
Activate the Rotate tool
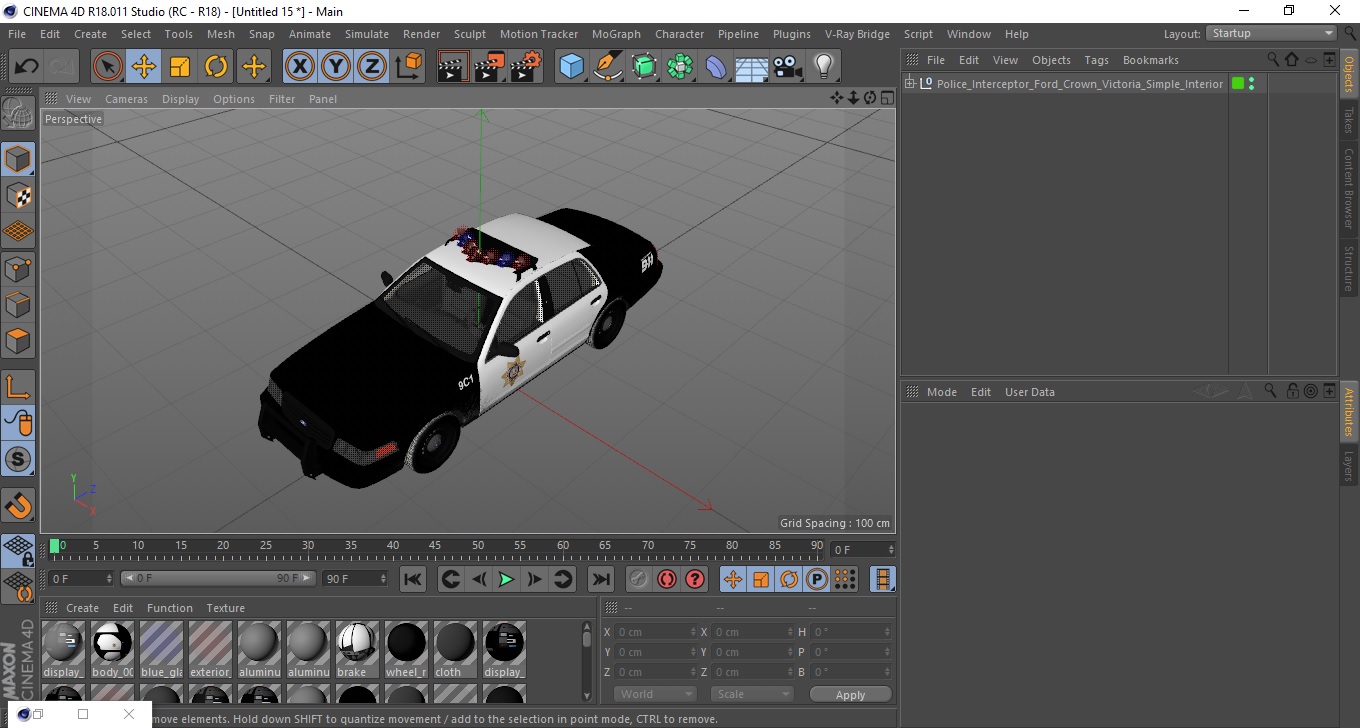pyautogui.click(x=216, y=67)
